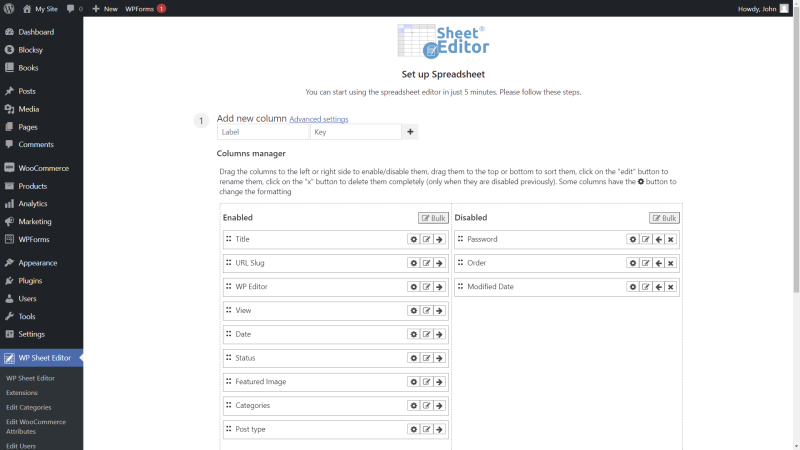Edit the Modified Date column label

pyautogui.click(x=646, y=287)
